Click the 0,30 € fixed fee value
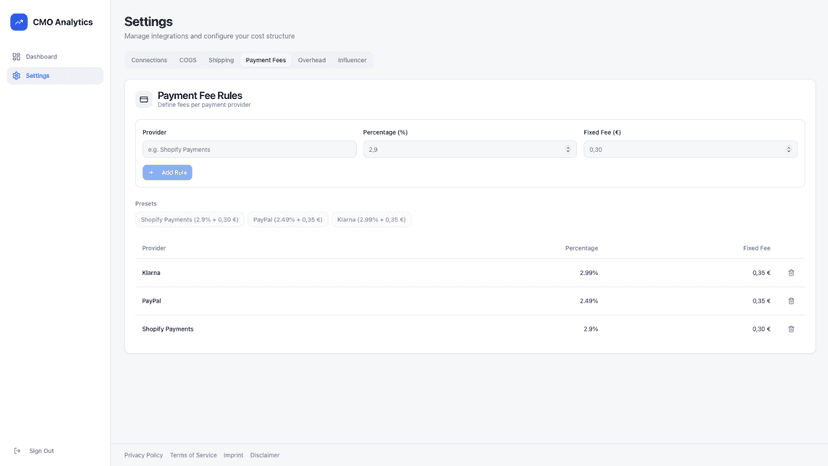 [761, 329]
